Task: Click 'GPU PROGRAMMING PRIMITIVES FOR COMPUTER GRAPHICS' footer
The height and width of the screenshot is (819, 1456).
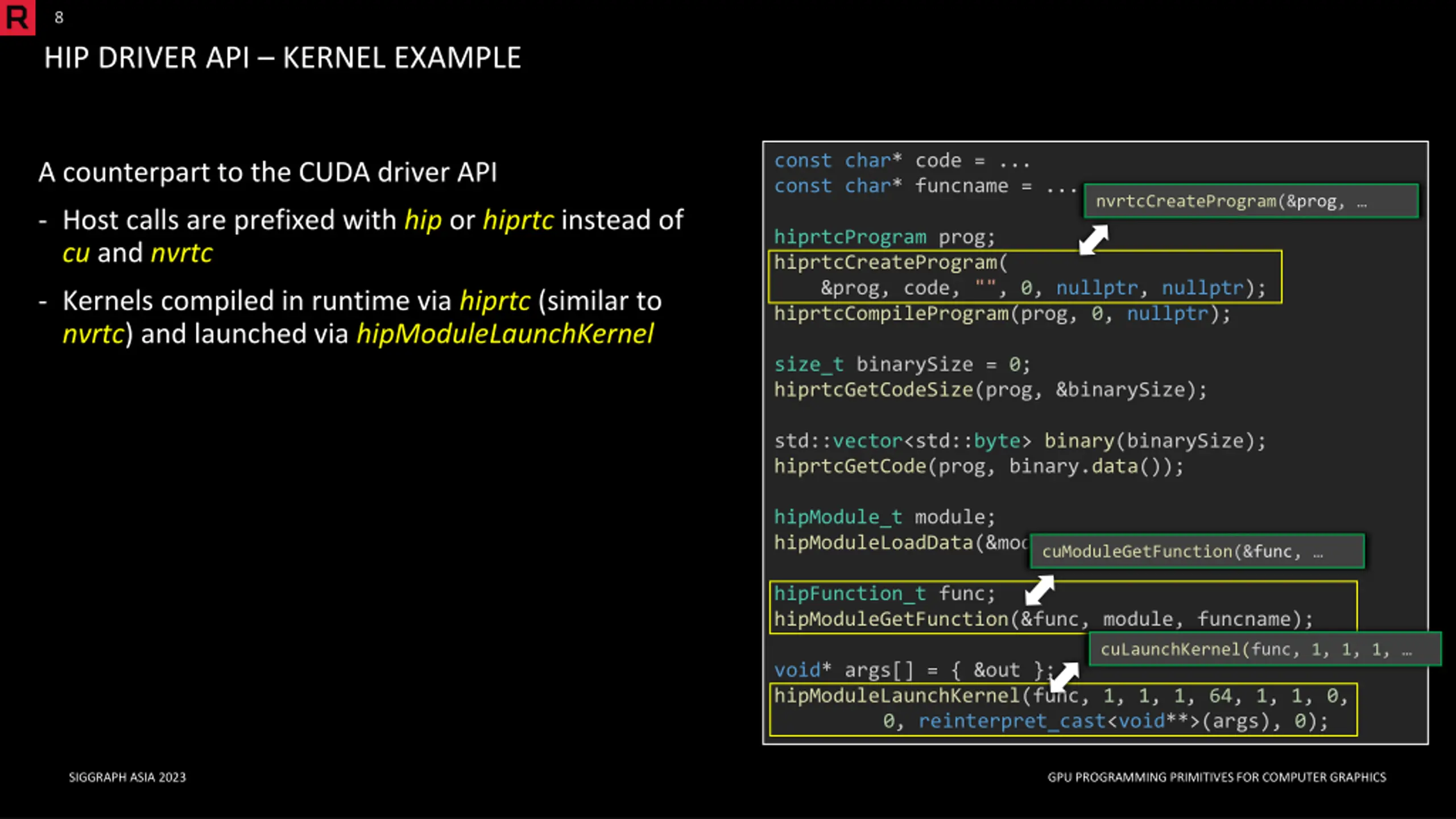Action: [x=1217, y=777]
